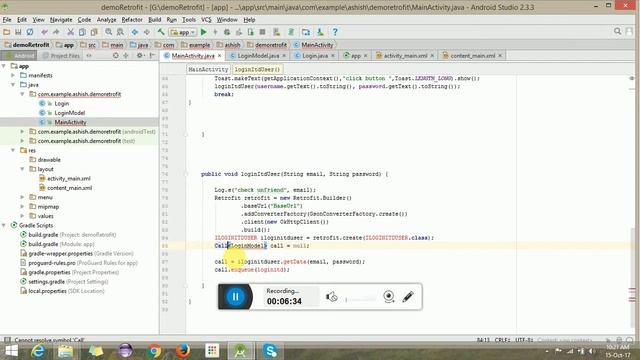Select LoginModel in the project tree

[70, 113]
